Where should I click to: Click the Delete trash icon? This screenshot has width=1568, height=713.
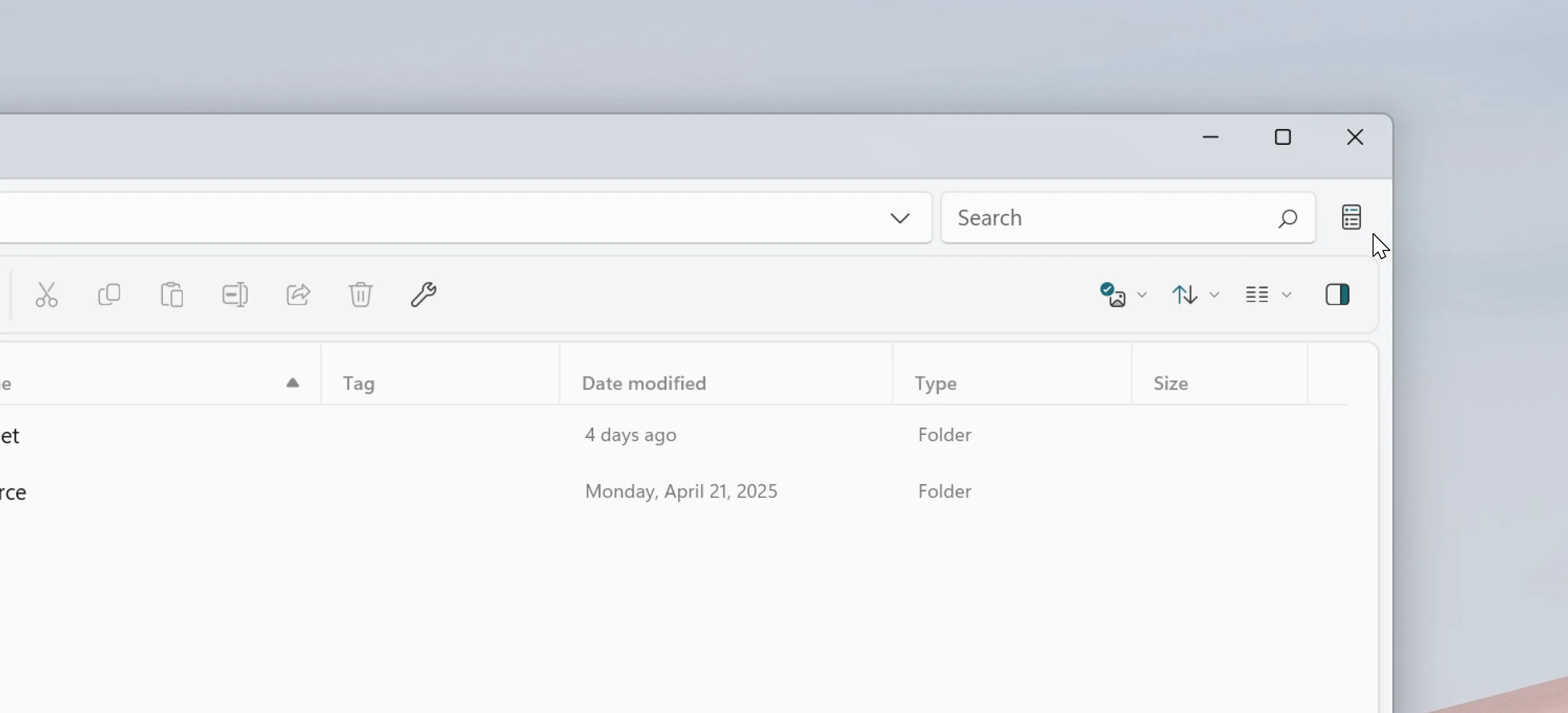361,295
